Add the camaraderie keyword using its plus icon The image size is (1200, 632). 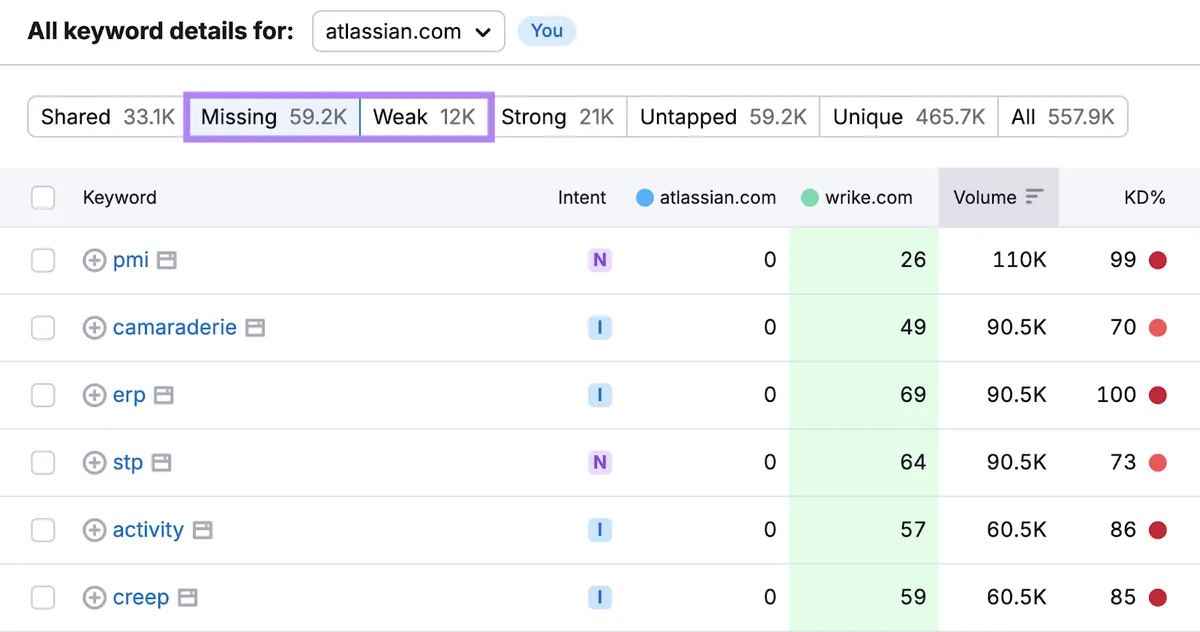coord(94,328)
